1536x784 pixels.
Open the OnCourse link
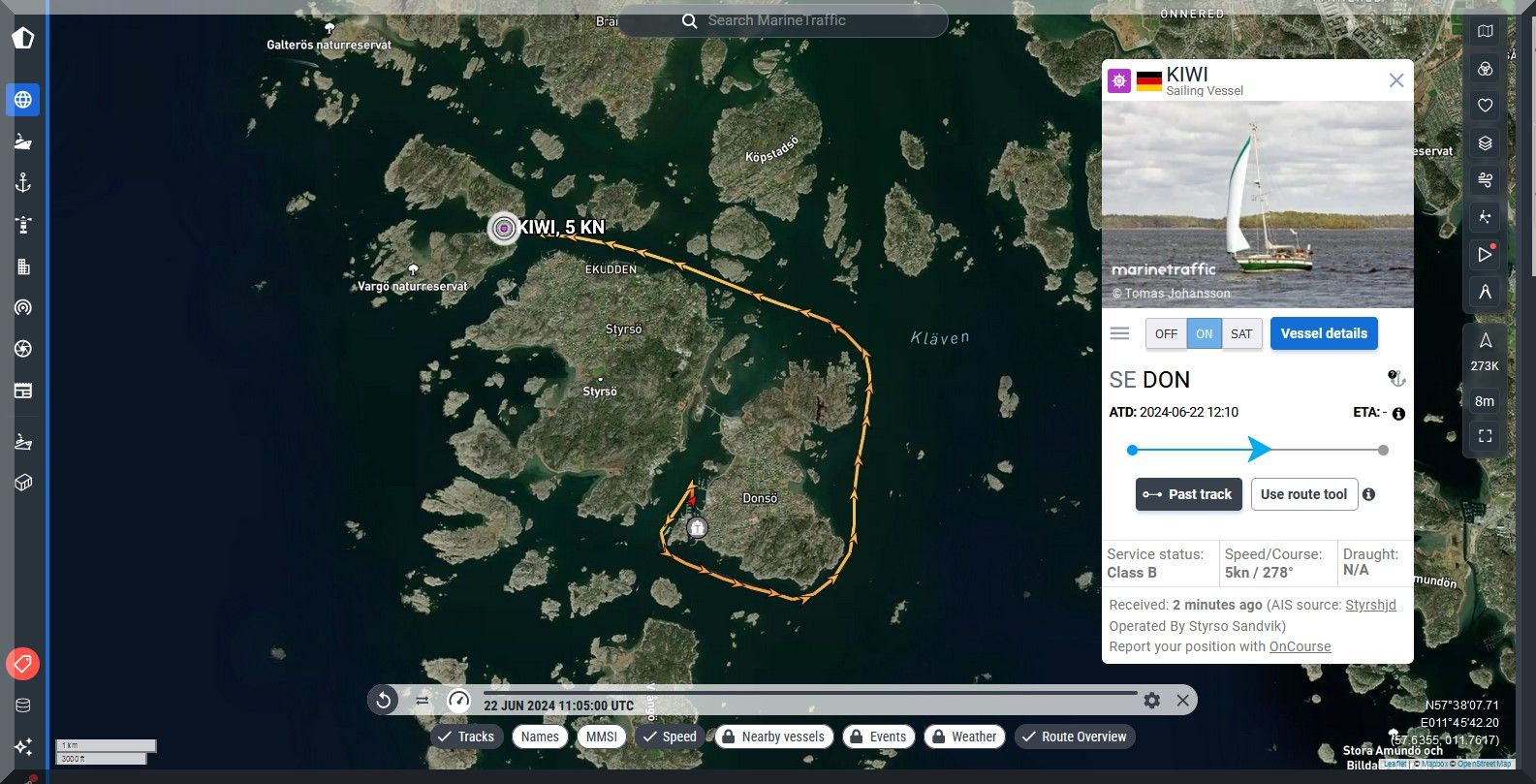[1300, 646]
